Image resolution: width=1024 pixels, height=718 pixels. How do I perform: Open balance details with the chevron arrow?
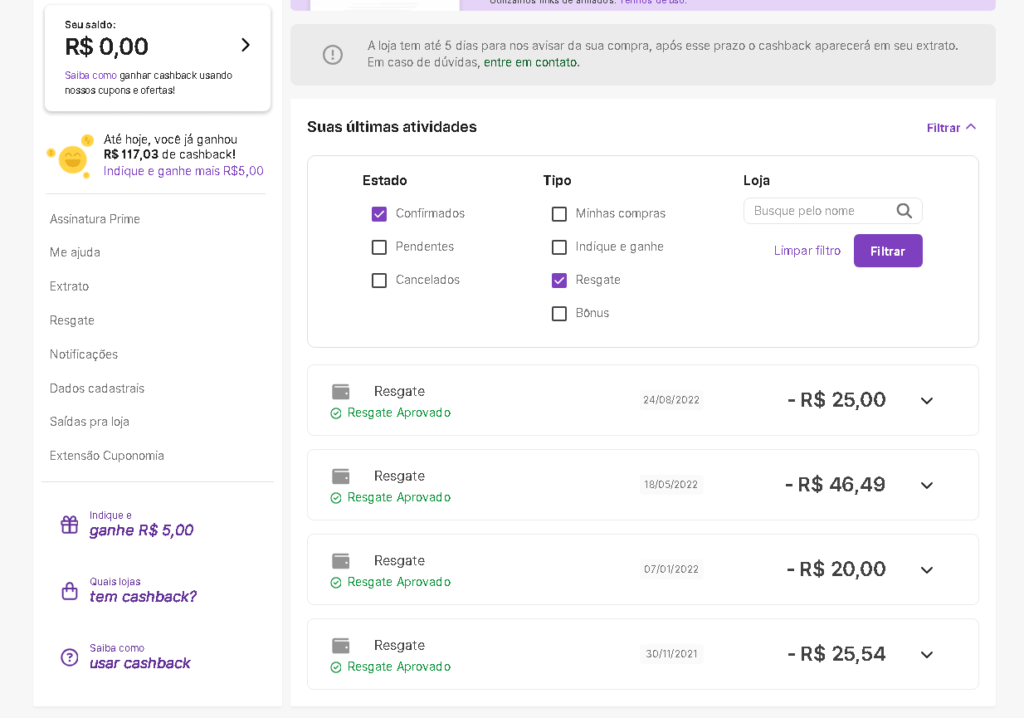246,45
